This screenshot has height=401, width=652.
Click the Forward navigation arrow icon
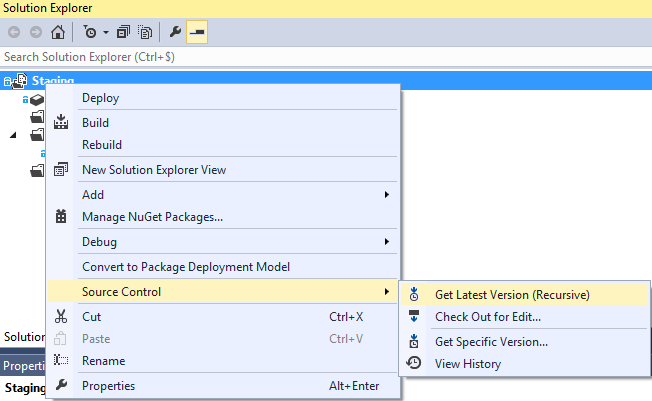point(35,33)
